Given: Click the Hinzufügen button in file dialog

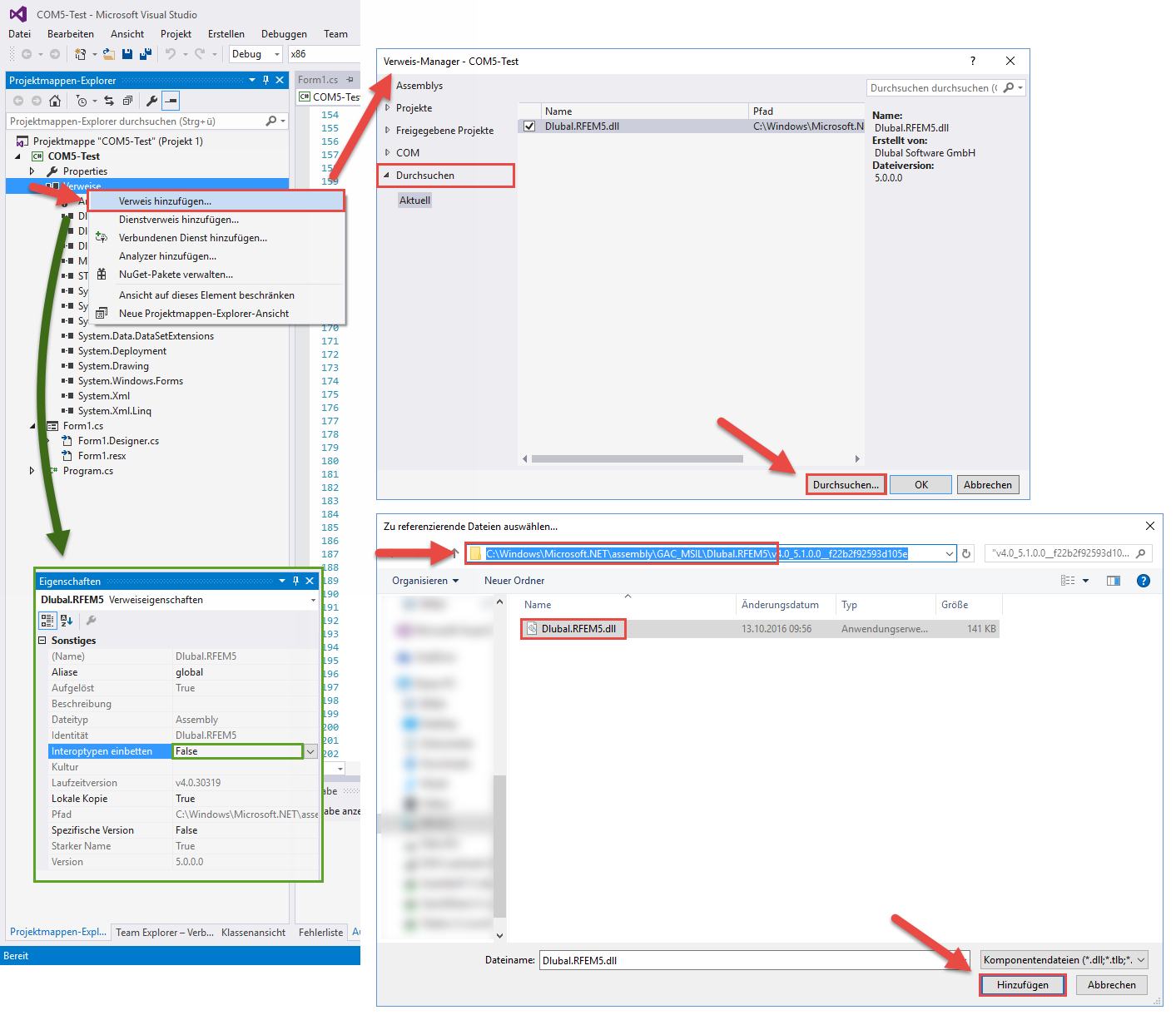Looking at the screenshot, I should (1023, 985).
